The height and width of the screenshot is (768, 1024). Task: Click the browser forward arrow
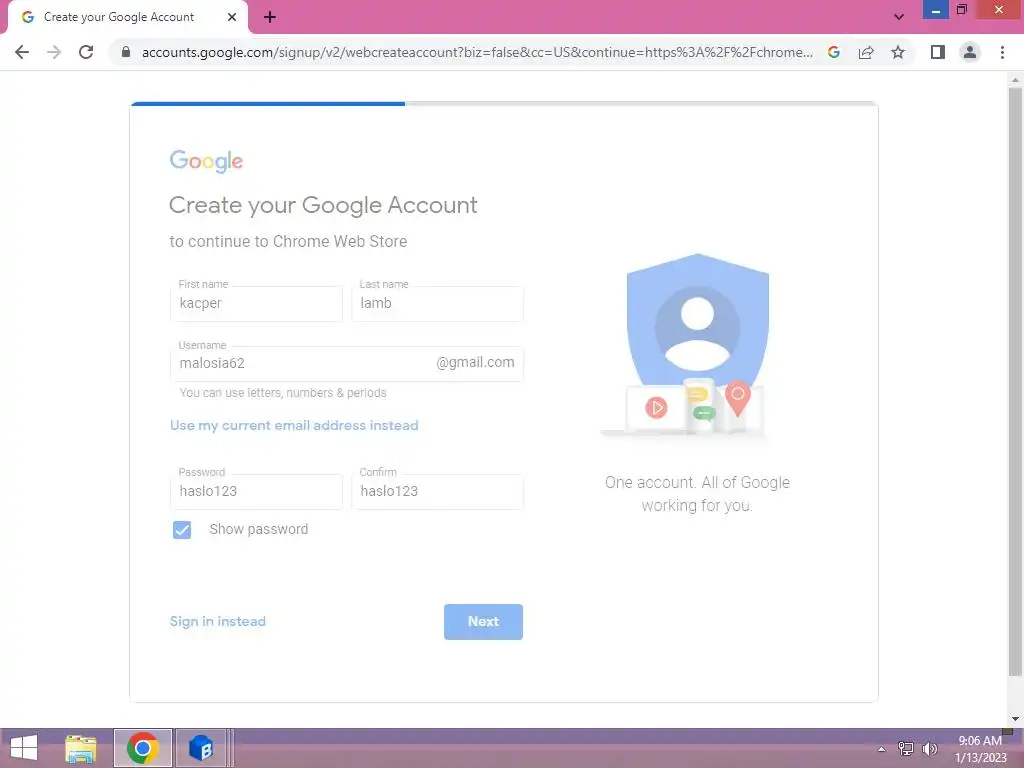[x=54, y=52]
